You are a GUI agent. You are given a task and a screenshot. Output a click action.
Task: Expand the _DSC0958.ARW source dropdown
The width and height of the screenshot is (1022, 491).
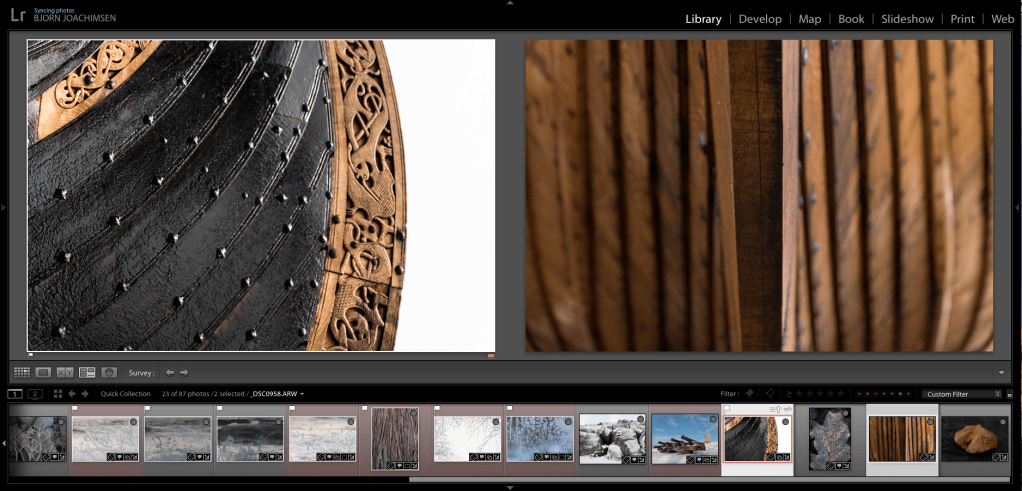click(302, 394)
